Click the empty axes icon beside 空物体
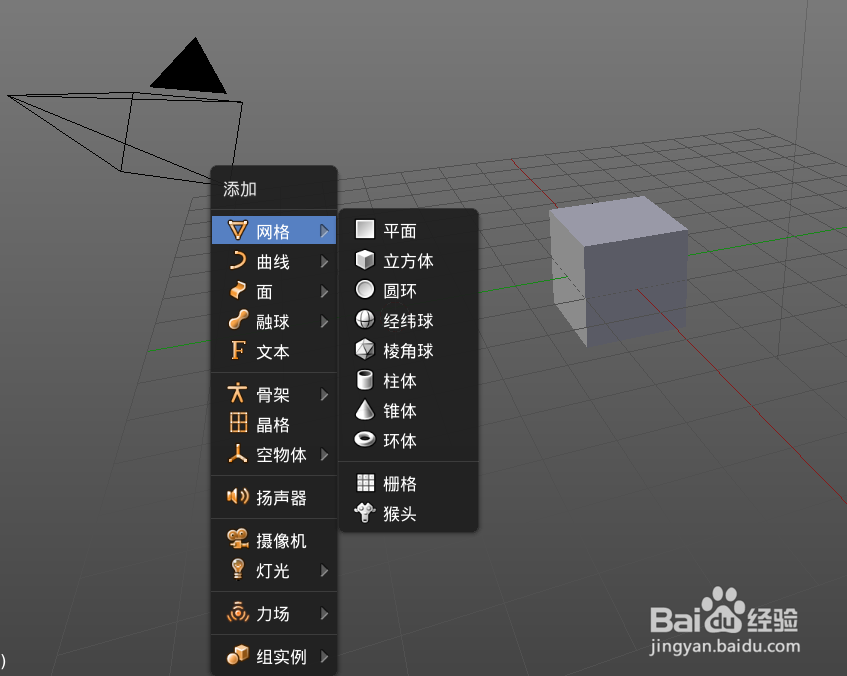847x676 pixels. [x=238, y=453]
